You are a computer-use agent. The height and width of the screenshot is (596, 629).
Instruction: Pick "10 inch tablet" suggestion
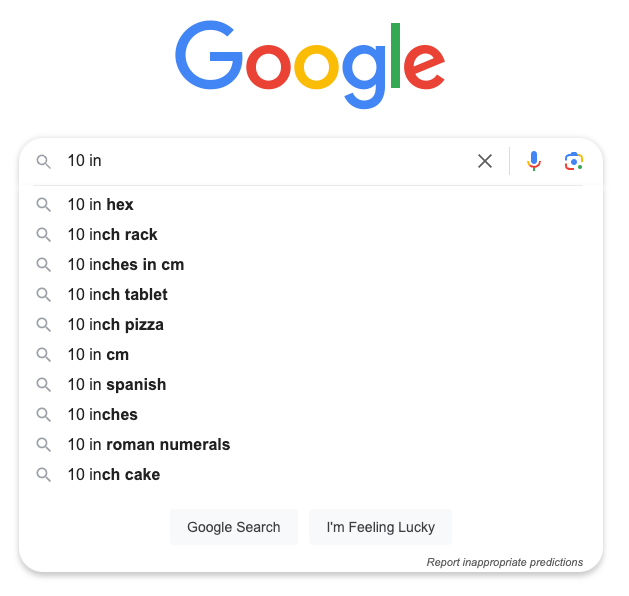117,295
